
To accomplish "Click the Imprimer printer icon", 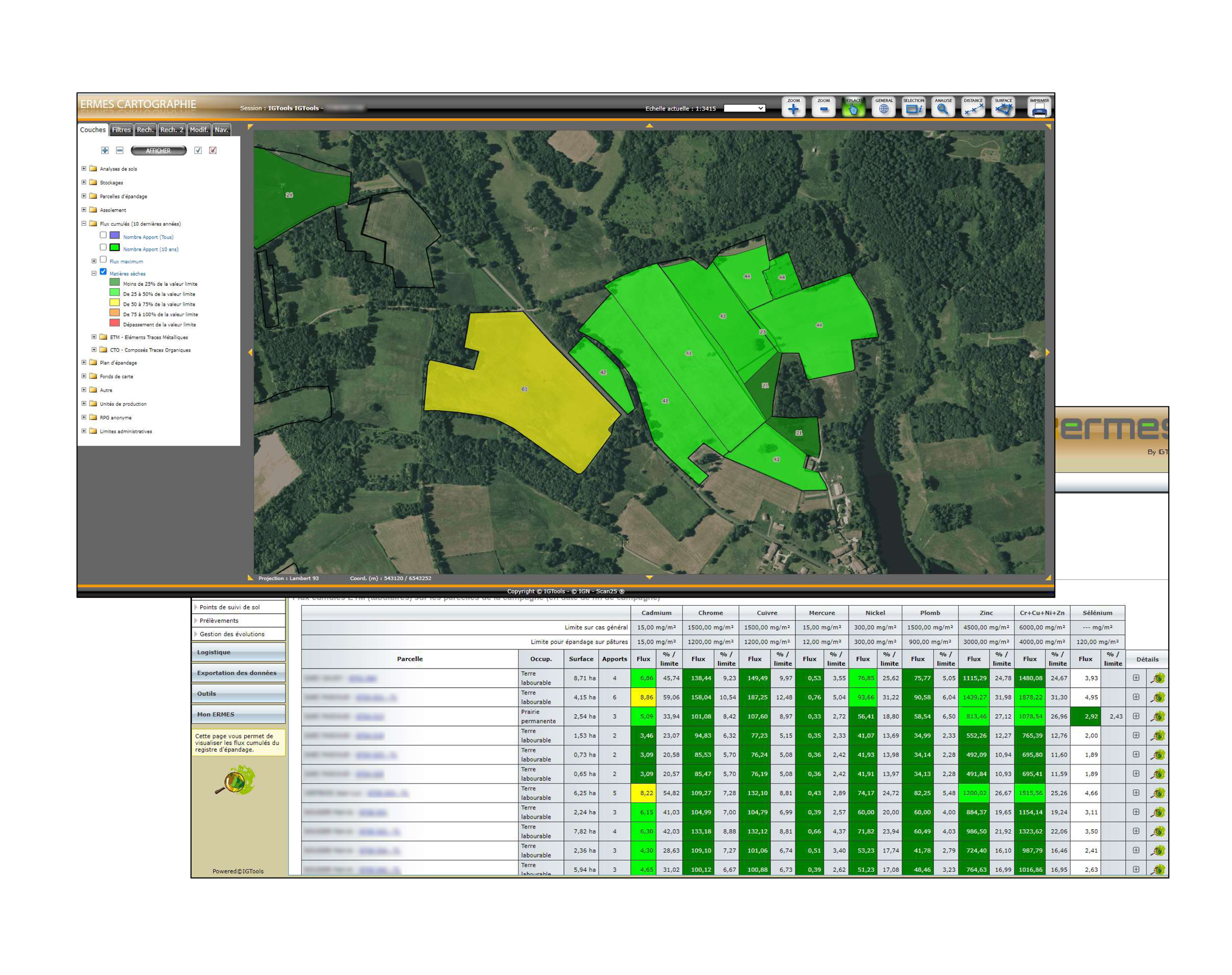I will [1039, 107].
